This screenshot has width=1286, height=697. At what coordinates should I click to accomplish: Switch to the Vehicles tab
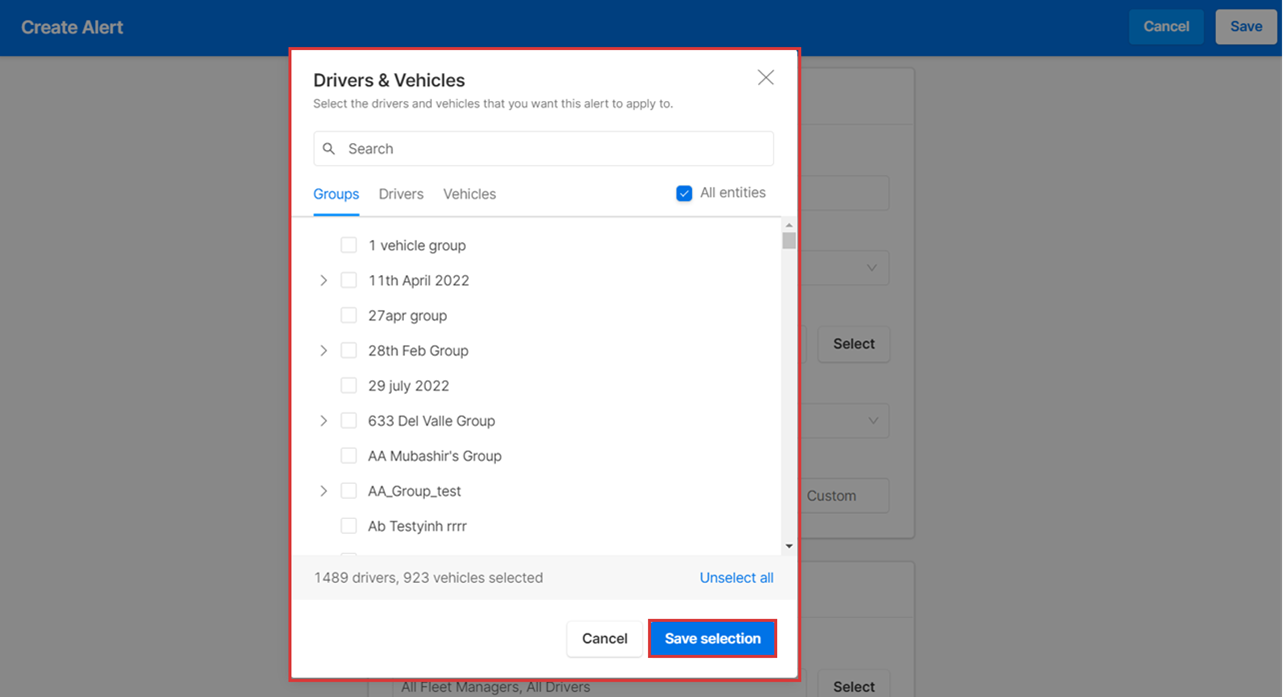point(469,194)
